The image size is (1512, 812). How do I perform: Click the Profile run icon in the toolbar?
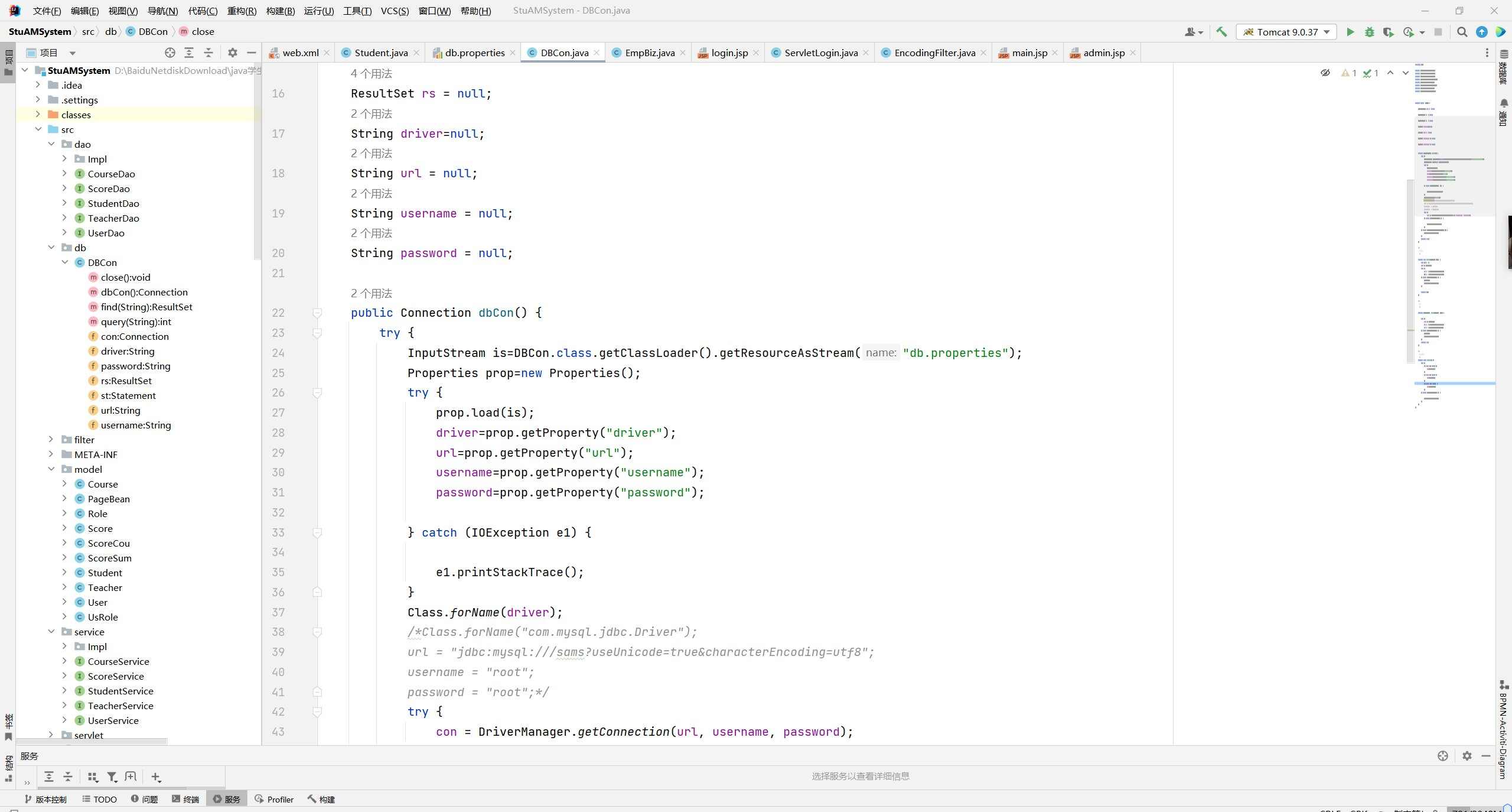[1409, 32]
